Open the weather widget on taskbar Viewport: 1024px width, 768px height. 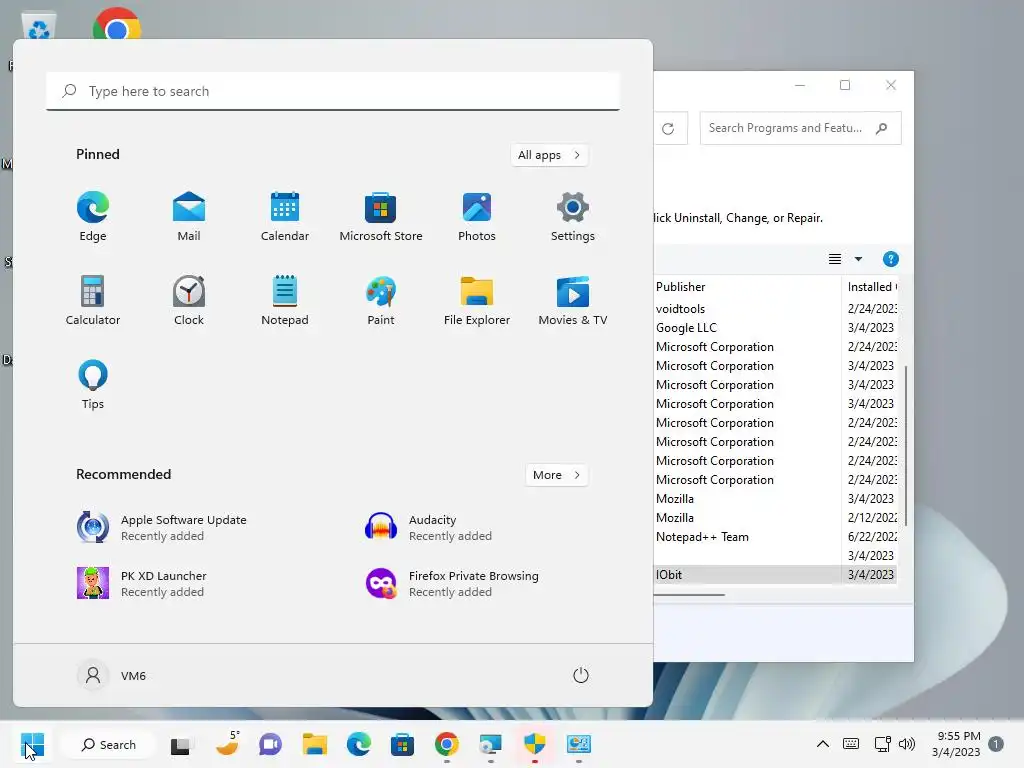pos(227,744)
